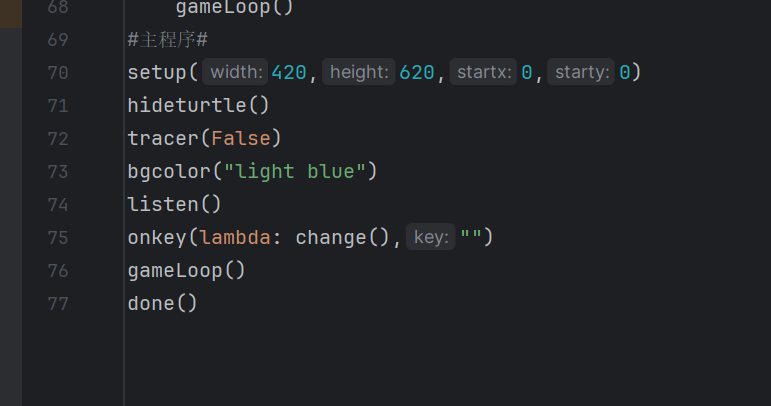This screenshot has height=406, width=771.
Task: Click the 'width:' inlay hint
Action: point(236,72)
